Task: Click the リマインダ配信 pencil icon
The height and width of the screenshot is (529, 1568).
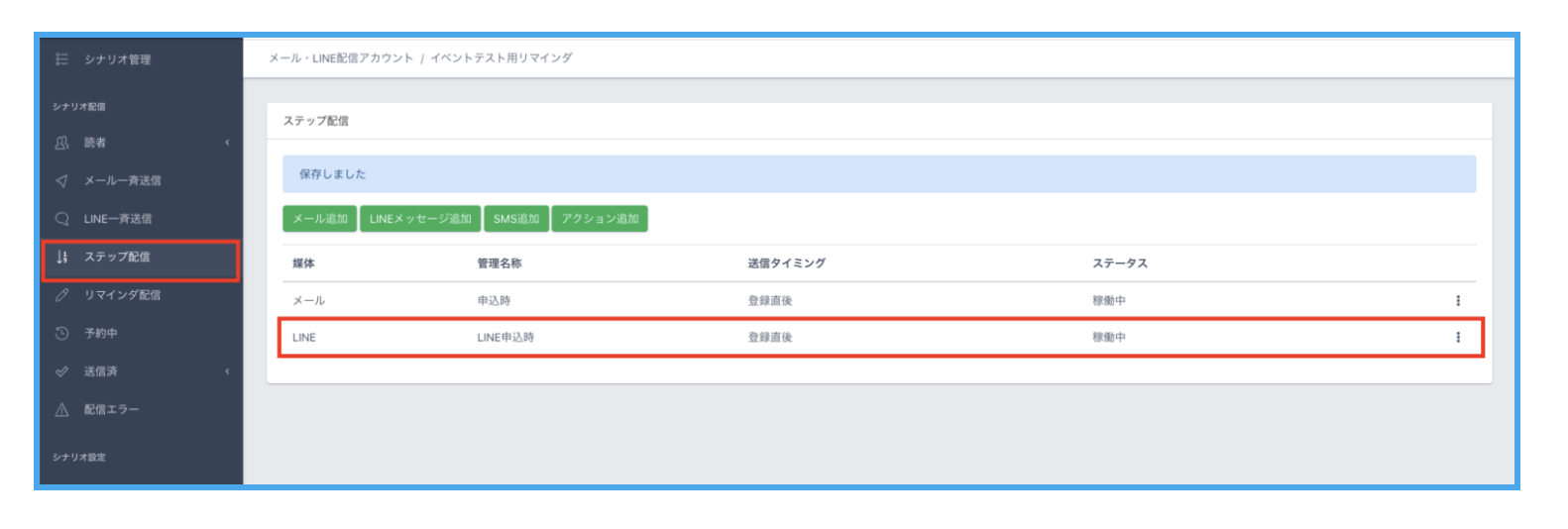Action: click(61, 295)
